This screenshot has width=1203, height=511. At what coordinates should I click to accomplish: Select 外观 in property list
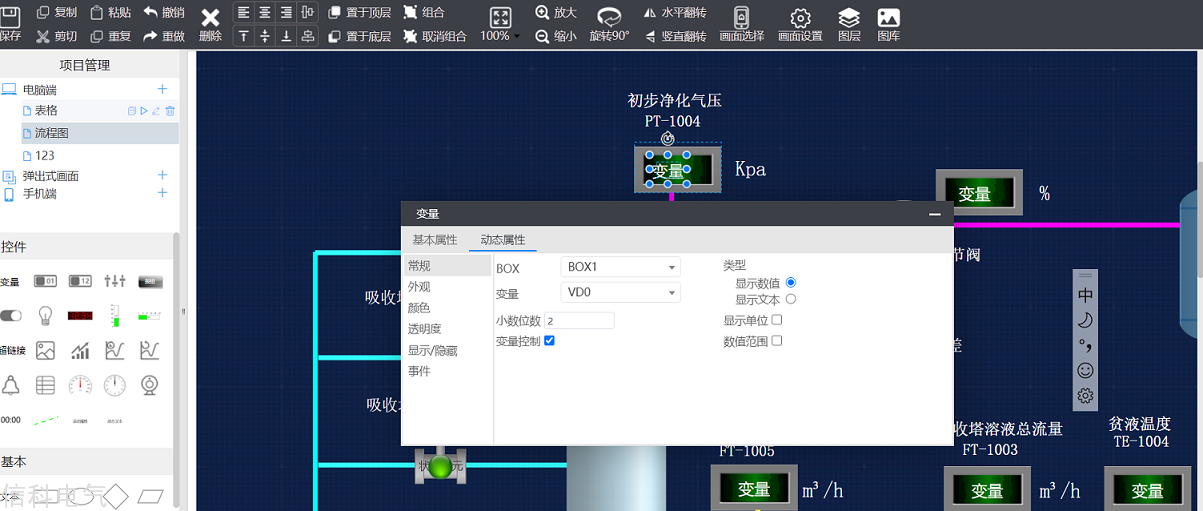tap(419, 287)
